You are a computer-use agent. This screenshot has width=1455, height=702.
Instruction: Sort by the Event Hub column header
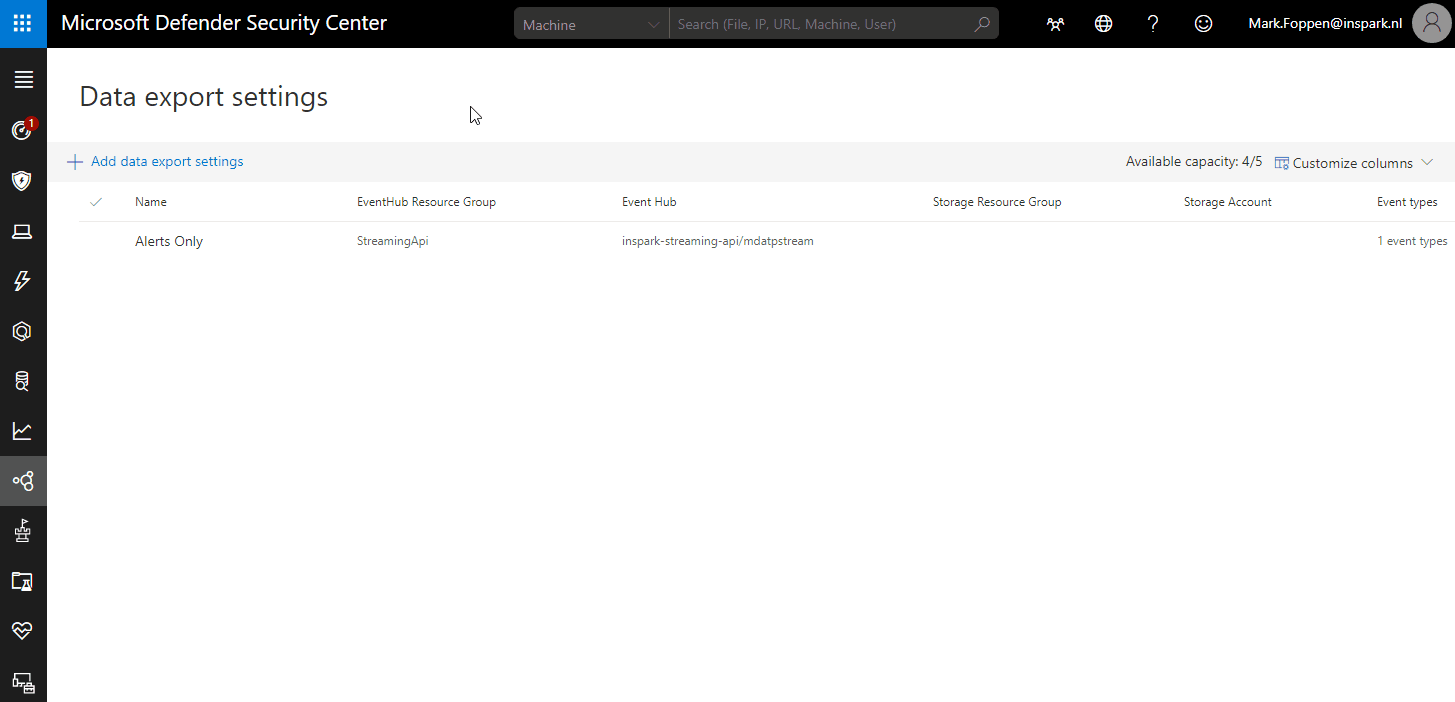tap(649, 202)
